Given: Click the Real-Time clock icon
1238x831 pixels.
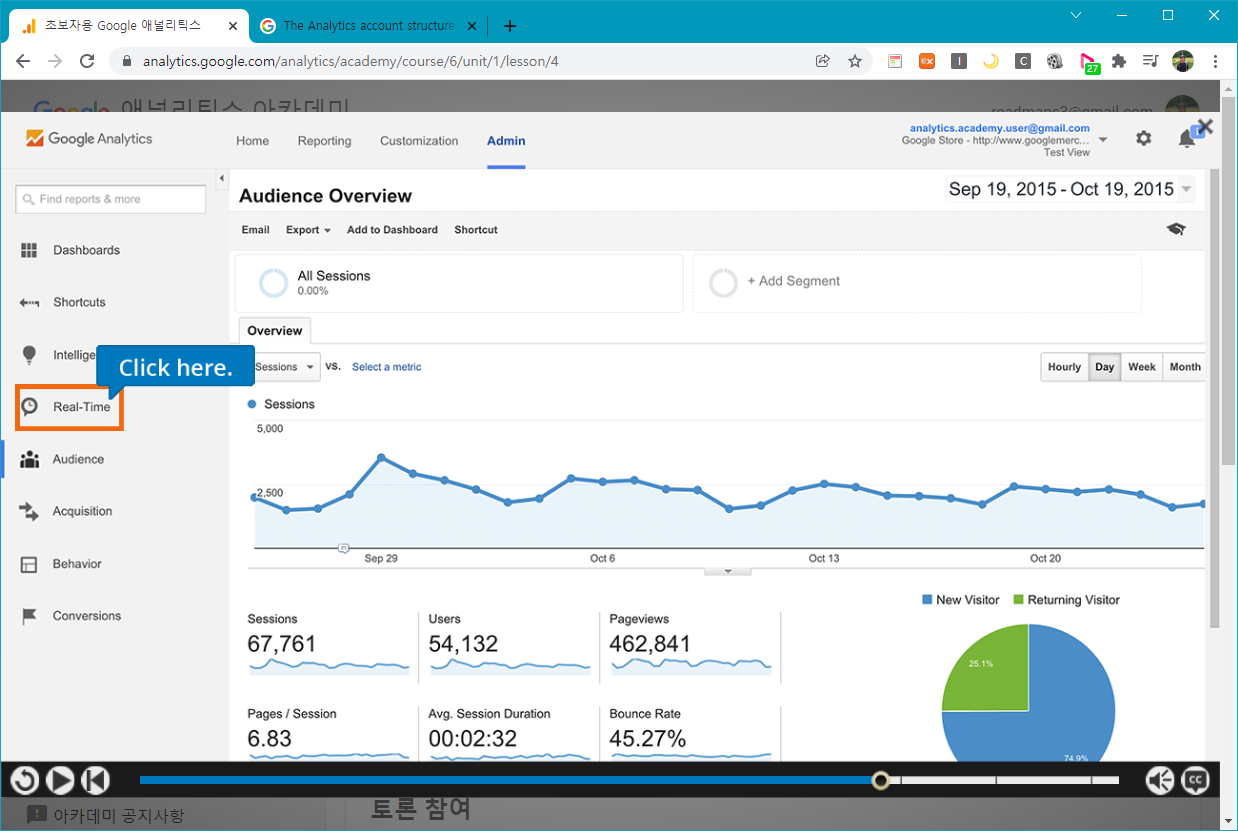Looking at the screenshot, I should click(30, 406).
